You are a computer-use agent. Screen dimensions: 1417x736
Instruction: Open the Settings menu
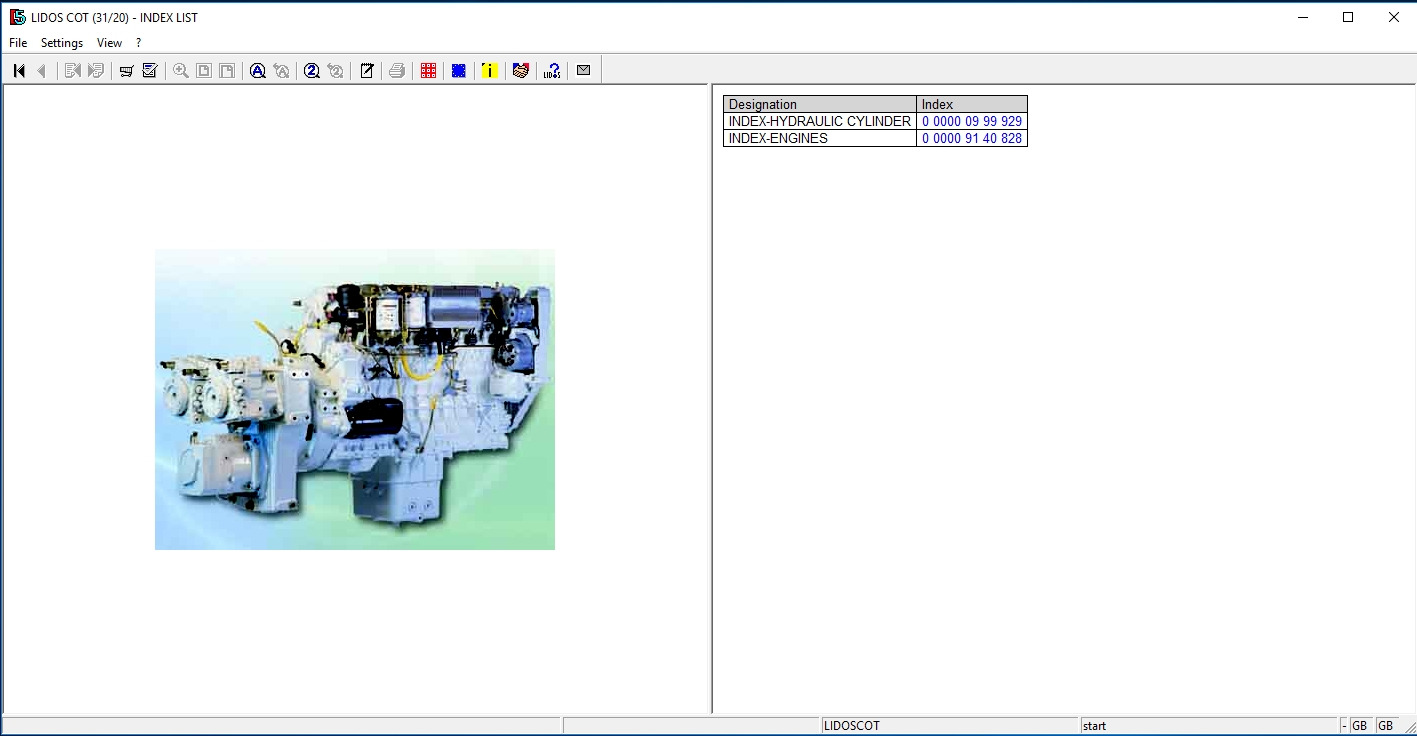point(62,43)
